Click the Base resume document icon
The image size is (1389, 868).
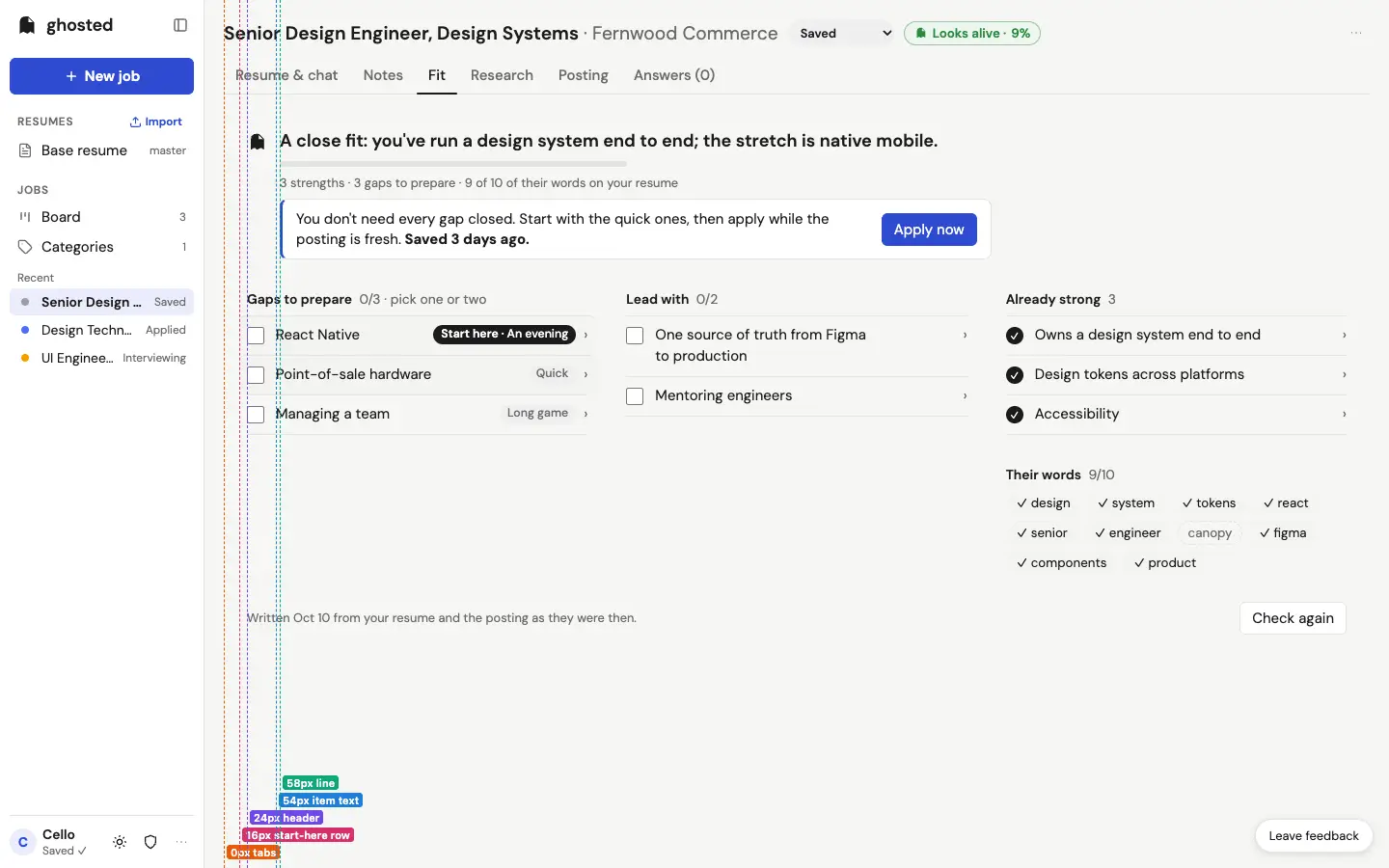(25, 150)
